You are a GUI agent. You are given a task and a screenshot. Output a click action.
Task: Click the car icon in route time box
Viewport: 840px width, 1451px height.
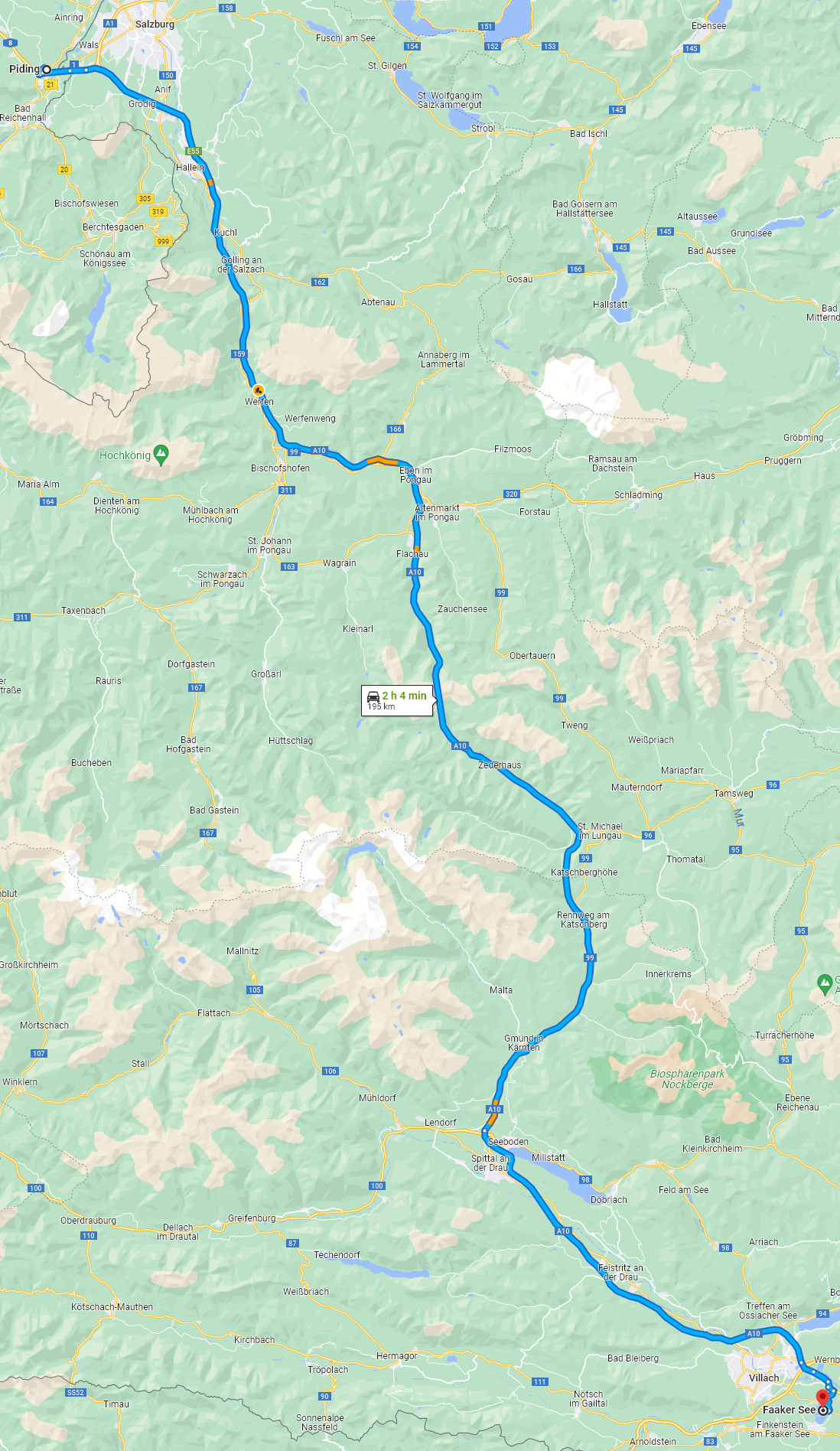click(373, 696)
